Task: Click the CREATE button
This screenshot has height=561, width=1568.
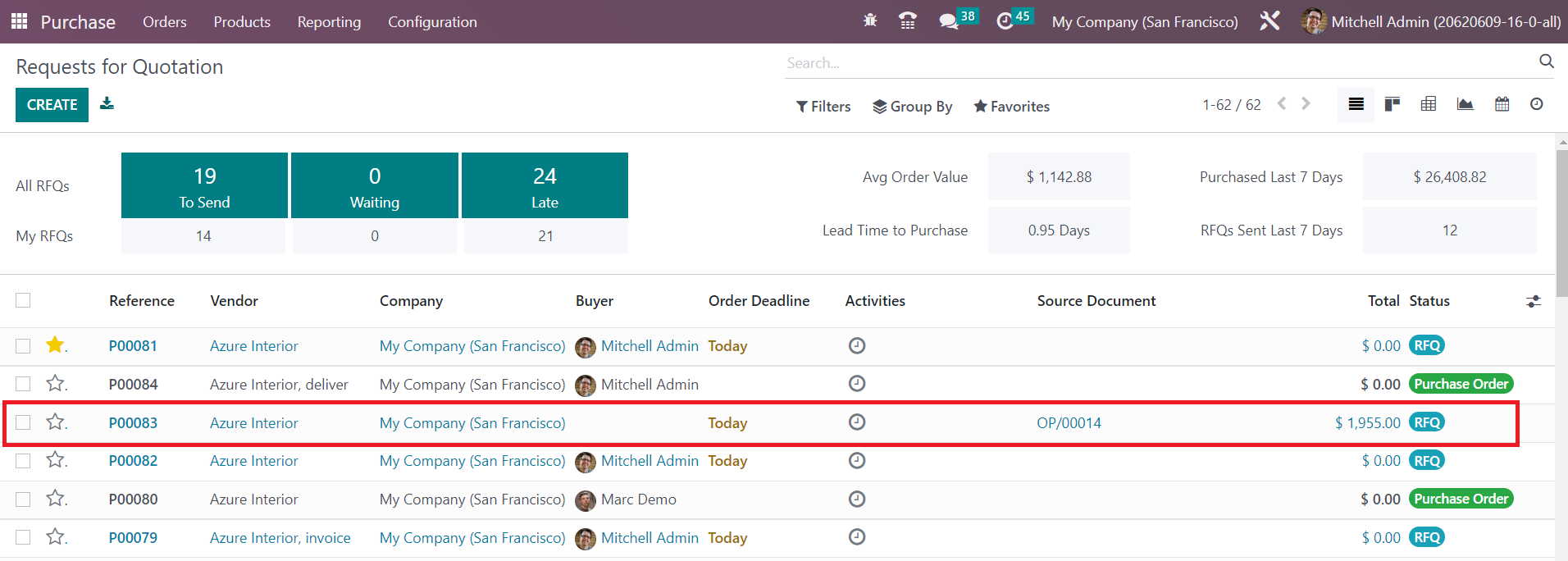Action: coord(52,105)
